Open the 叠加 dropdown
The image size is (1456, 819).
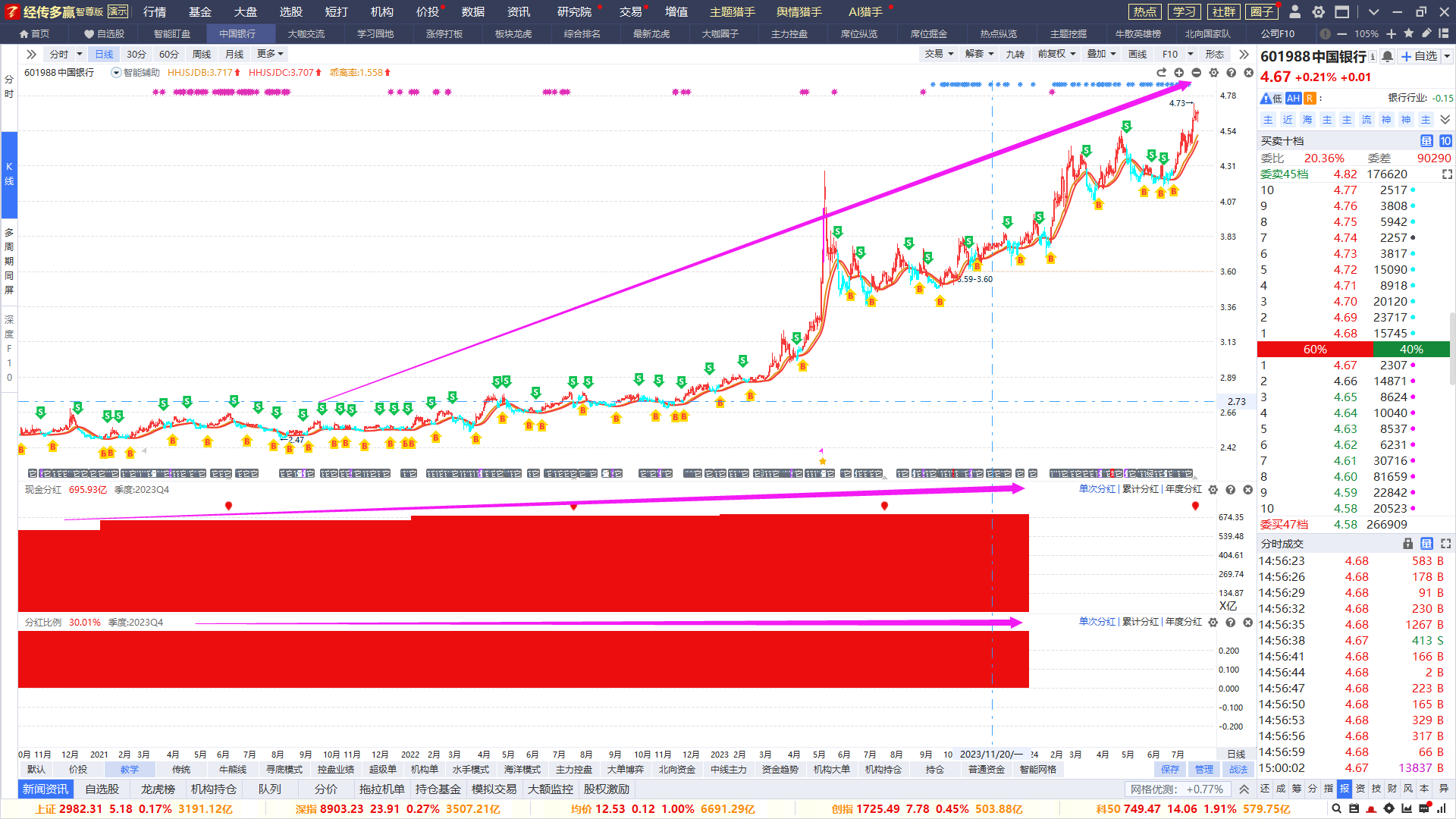pos(1102,54)
